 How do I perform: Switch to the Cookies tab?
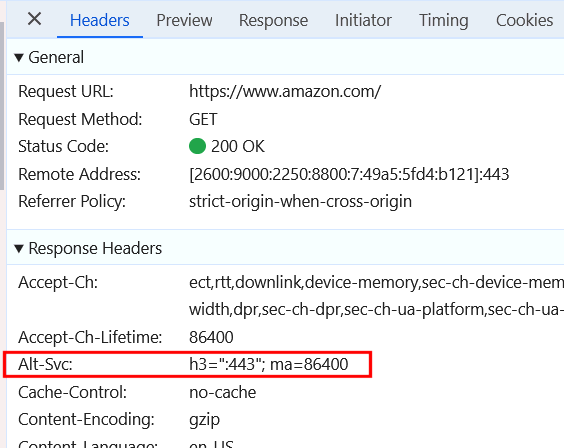pyautogui.click(x=524, y=20)
